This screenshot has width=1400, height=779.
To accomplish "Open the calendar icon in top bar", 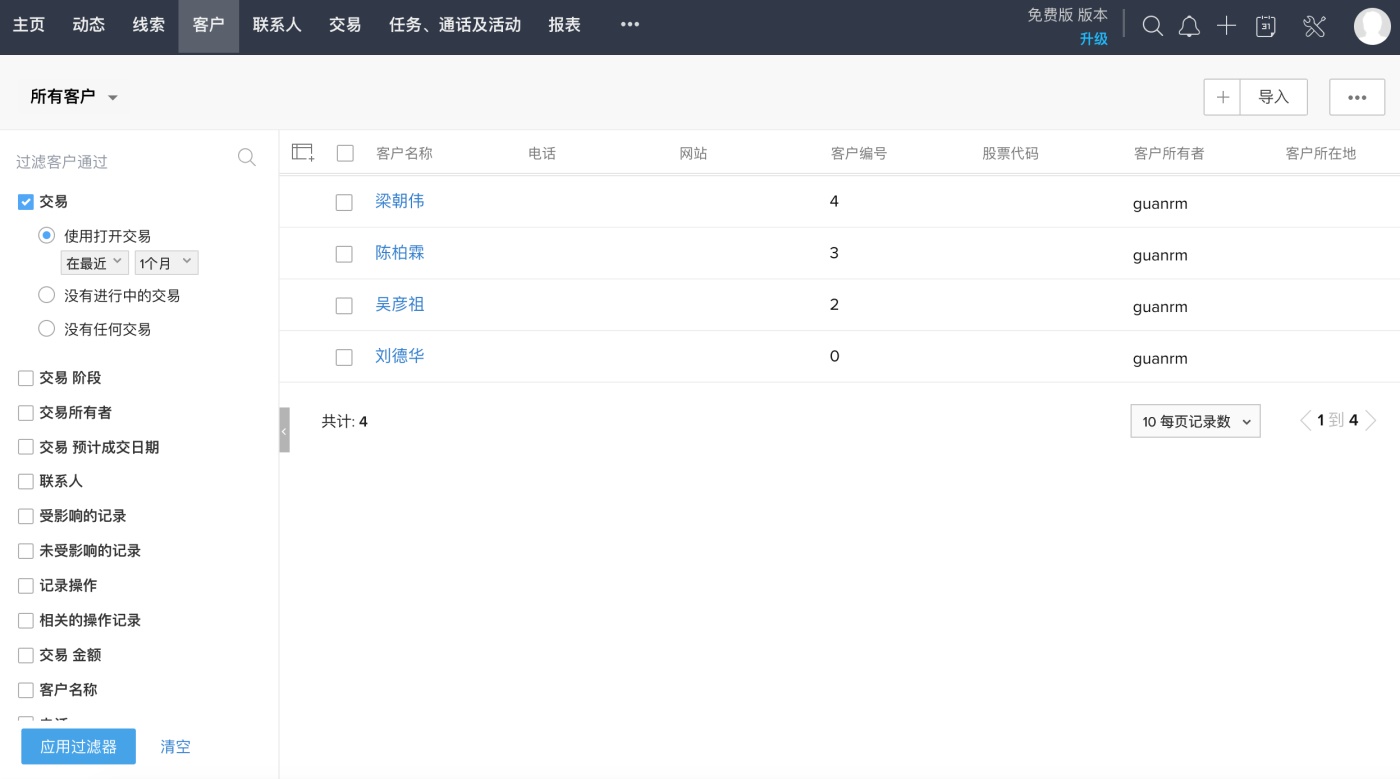I will (x=1266, y=26).
